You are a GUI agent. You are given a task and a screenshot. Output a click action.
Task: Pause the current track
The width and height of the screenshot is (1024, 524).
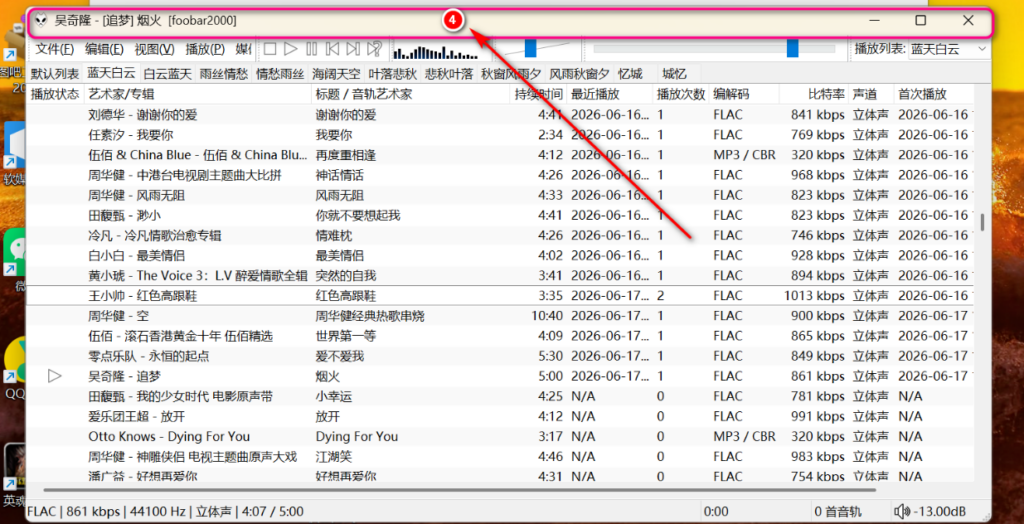point(312,48)
